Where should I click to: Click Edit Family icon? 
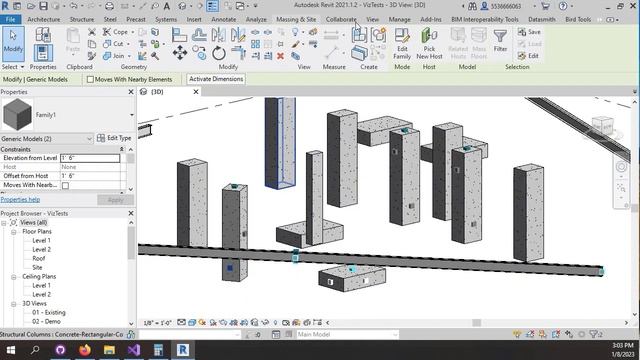click(x=402, y=44)
